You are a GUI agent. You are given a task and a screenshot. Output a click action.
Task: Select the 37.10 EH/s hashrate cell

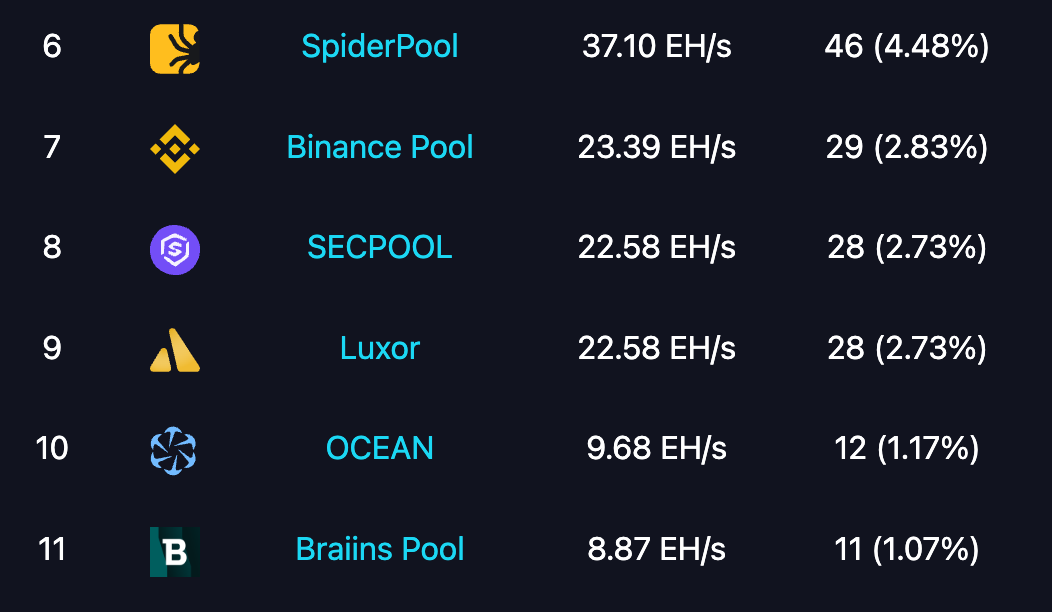(x=657, y=46)
